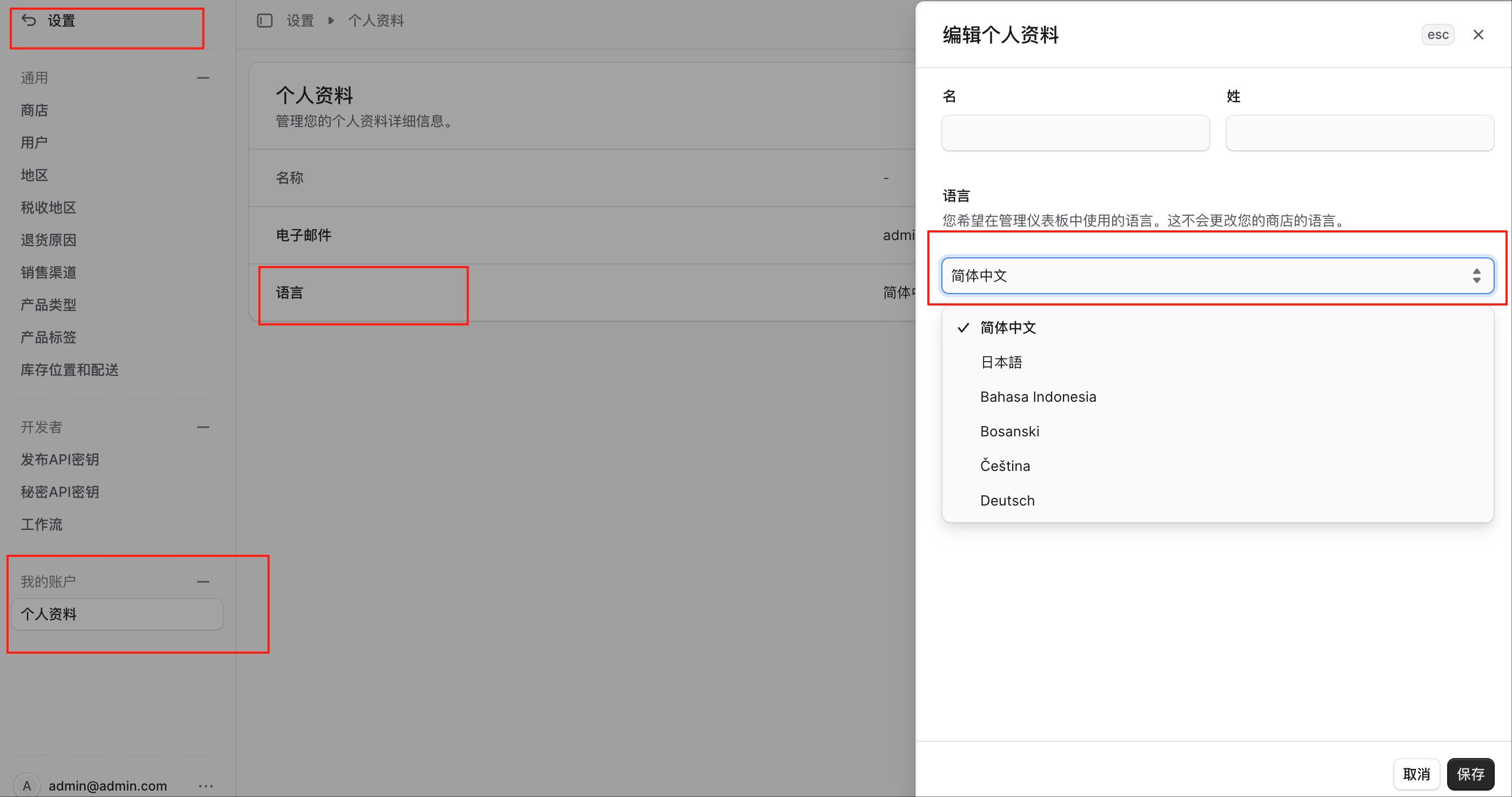
Task: Click the 电子邮件 row label
Action: (x=304, y=236)
